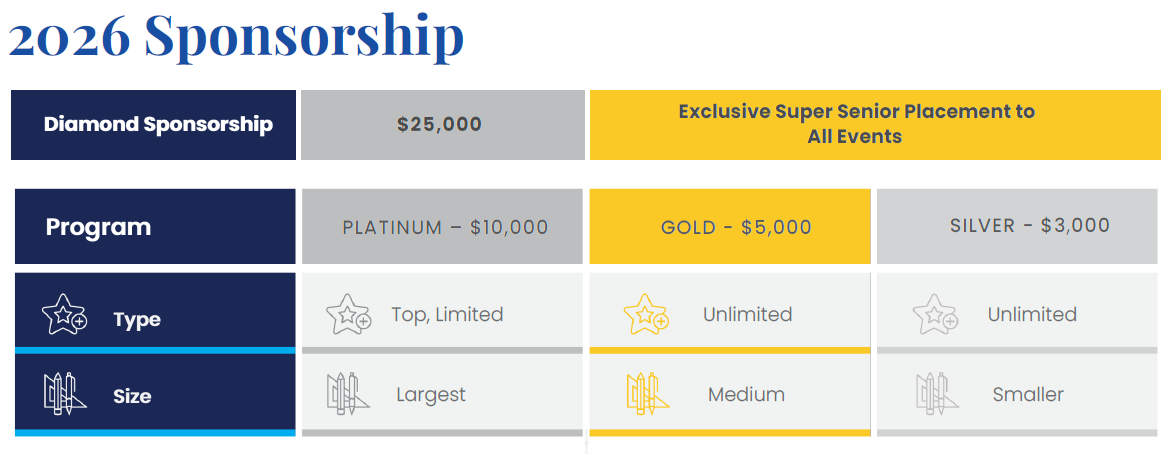Click the star icon in Silver column
The image size is (1167, 456).
point(935,314)
